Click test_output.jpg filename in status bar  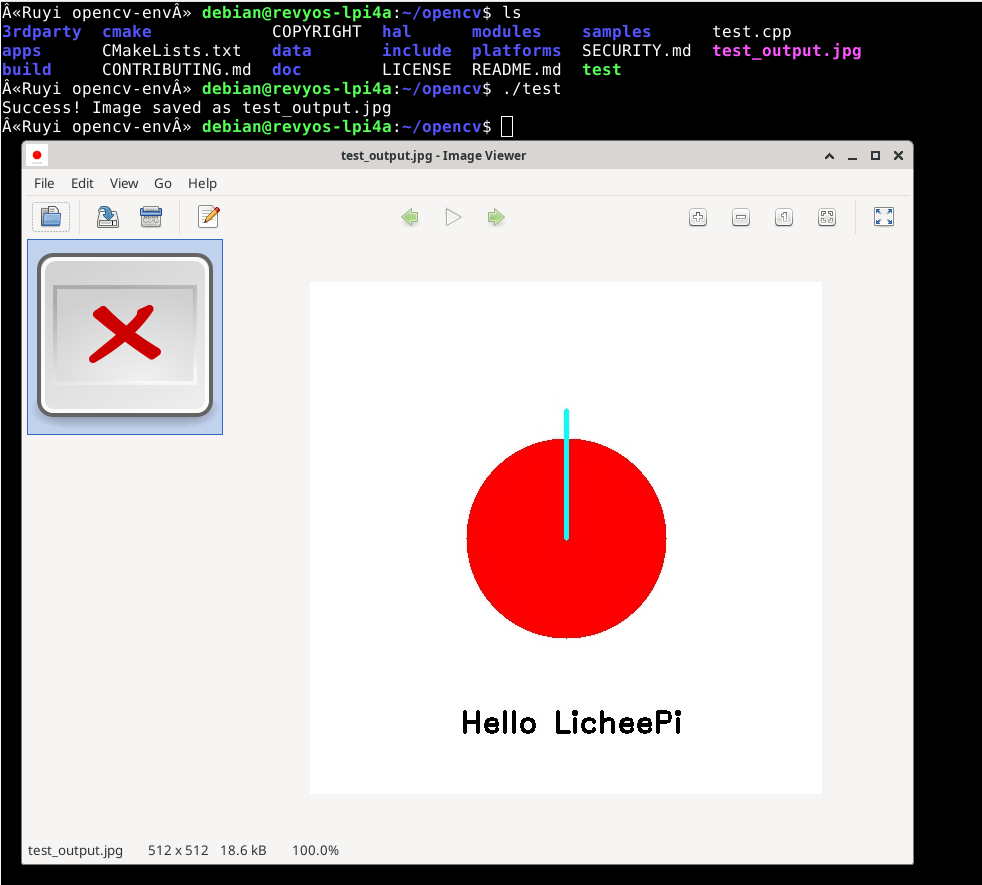tap(75, 851)
